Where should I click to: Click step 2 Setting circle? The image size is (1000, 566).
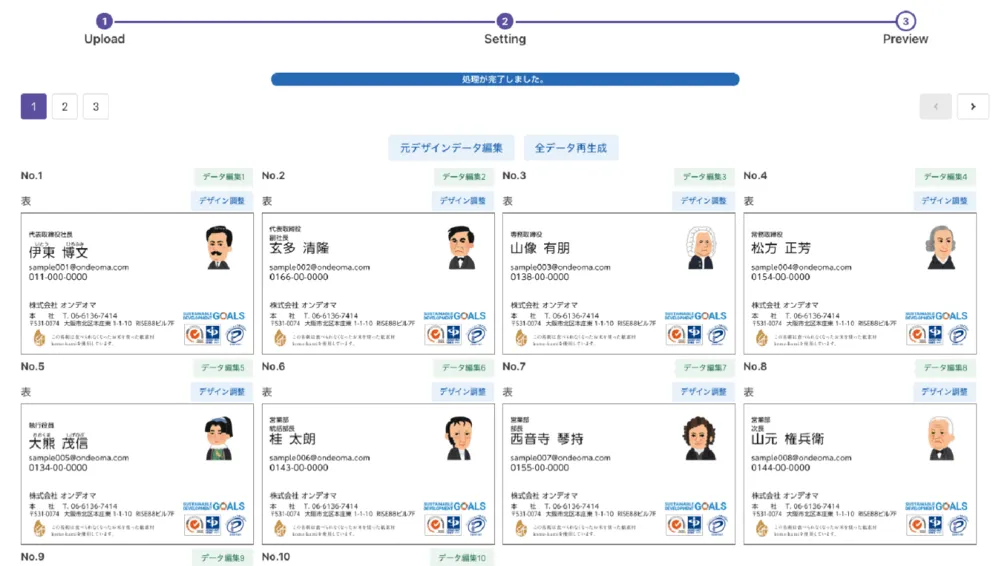click(504, 21)
